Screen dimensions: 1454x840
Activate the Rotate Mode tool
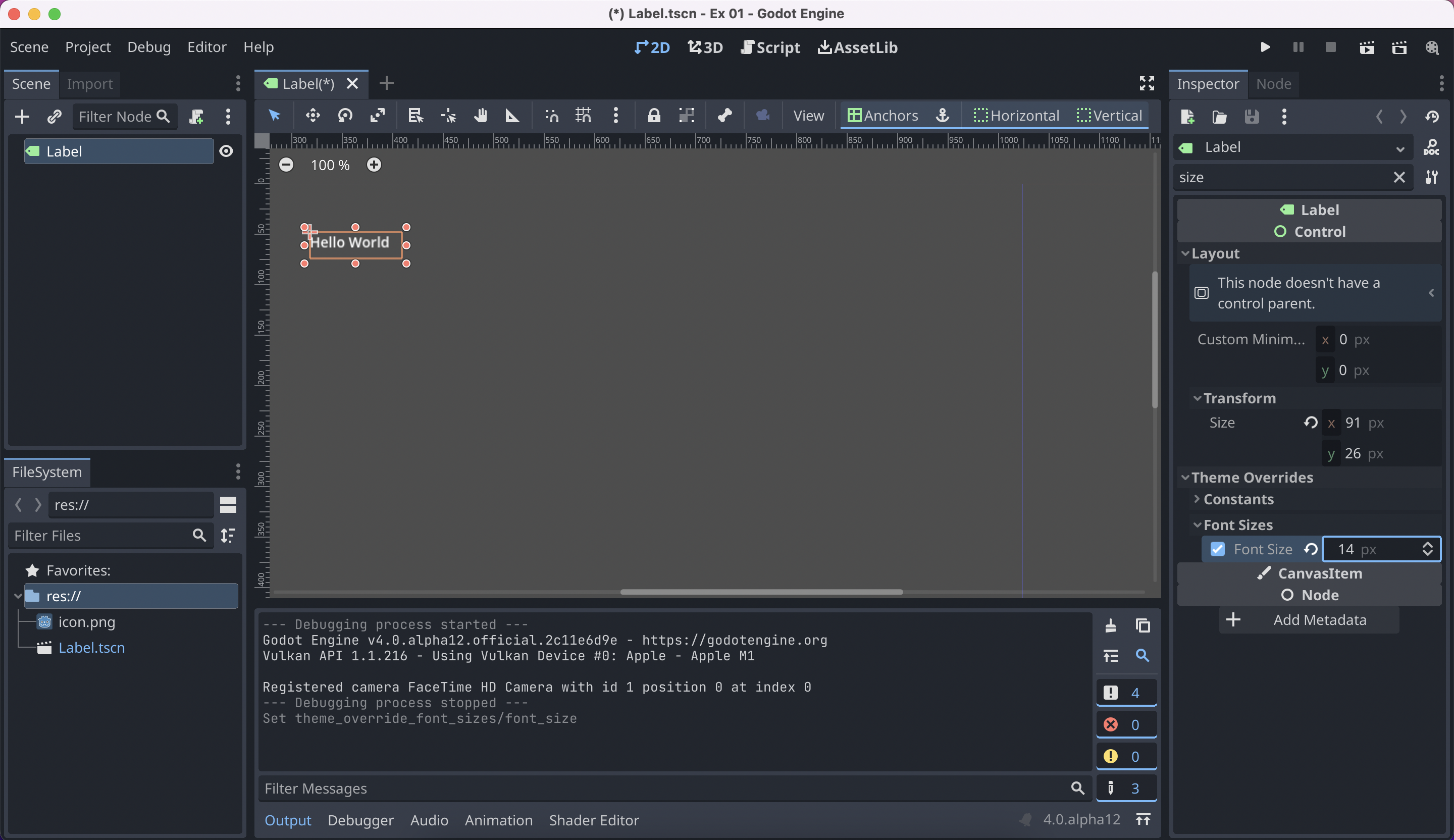coord(345,116)
